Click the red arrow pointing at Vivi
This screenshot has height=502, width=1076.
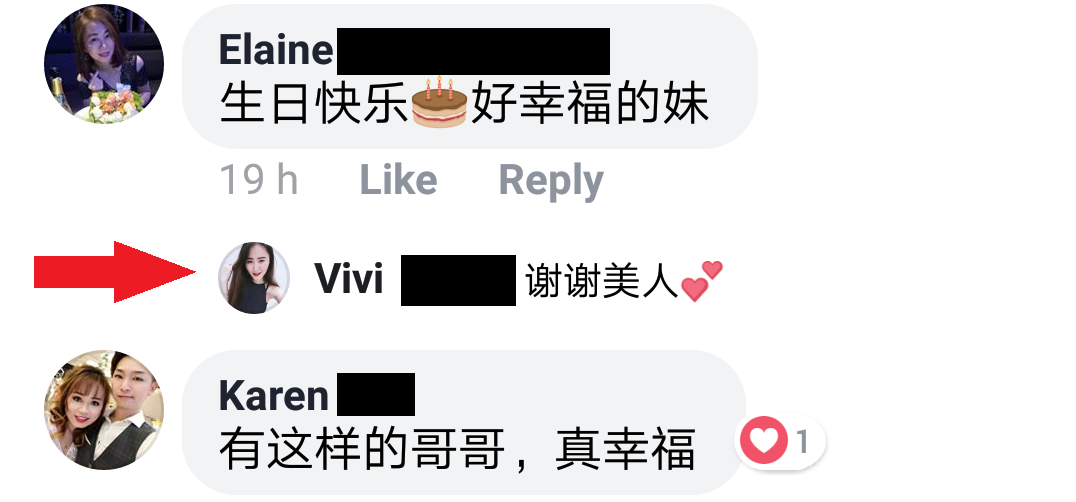point(115,272)
